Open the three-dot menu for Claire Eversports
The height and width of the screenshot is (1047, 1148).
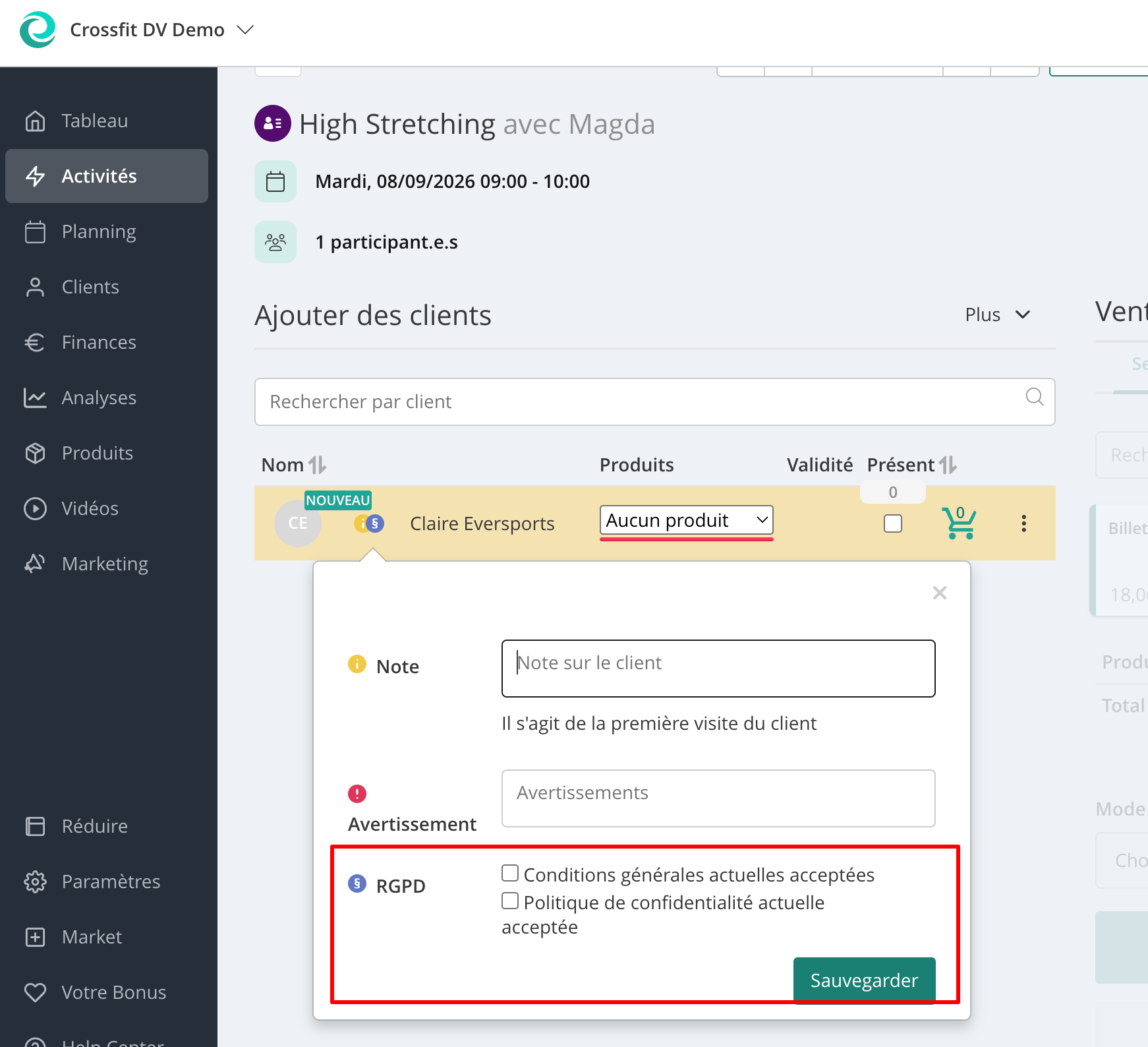coord(1023,523)
